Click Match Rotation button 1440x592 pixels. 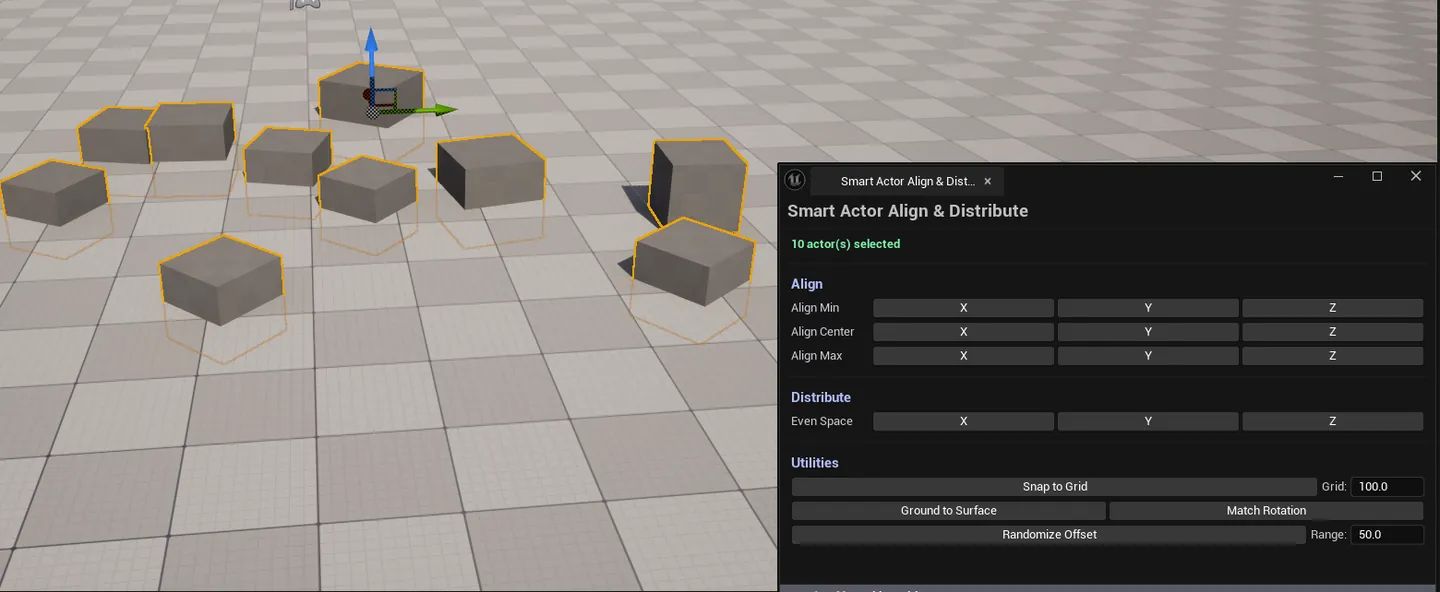coord(1266,511)
